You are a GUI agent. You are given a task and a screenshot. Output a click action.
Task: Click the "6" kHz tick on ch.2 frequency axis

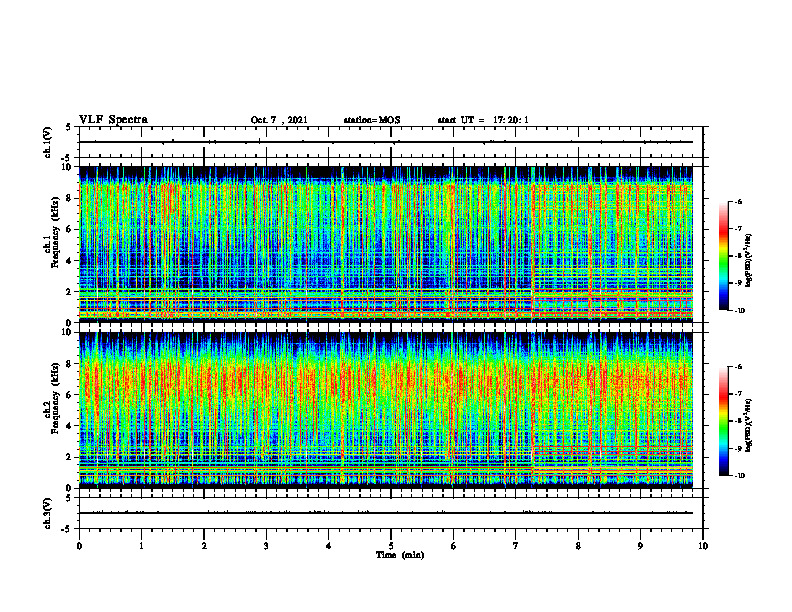pyautogui.click(x=70, y=395)
